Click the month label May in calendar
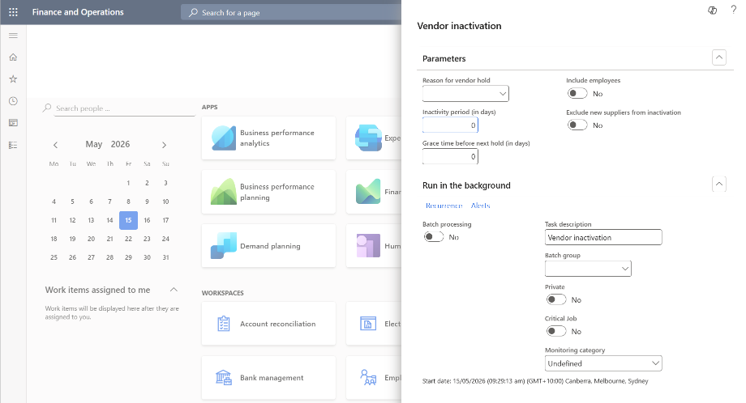The height and width of the screenshot is (403, 746). (x=94, y=144)
